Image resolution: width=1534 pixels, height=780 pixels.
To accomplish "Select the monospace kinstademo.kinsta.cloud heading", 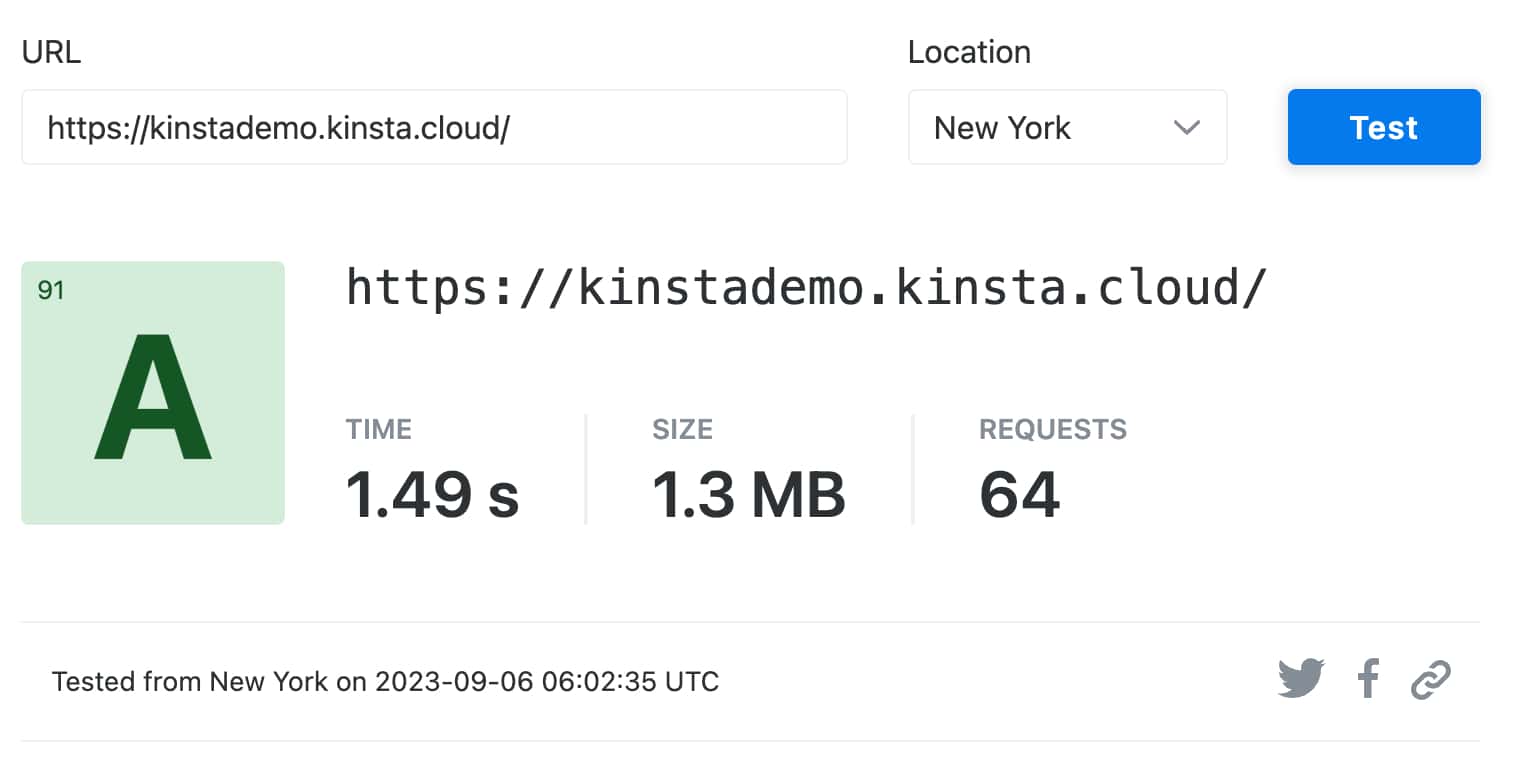I will point(806,289).
